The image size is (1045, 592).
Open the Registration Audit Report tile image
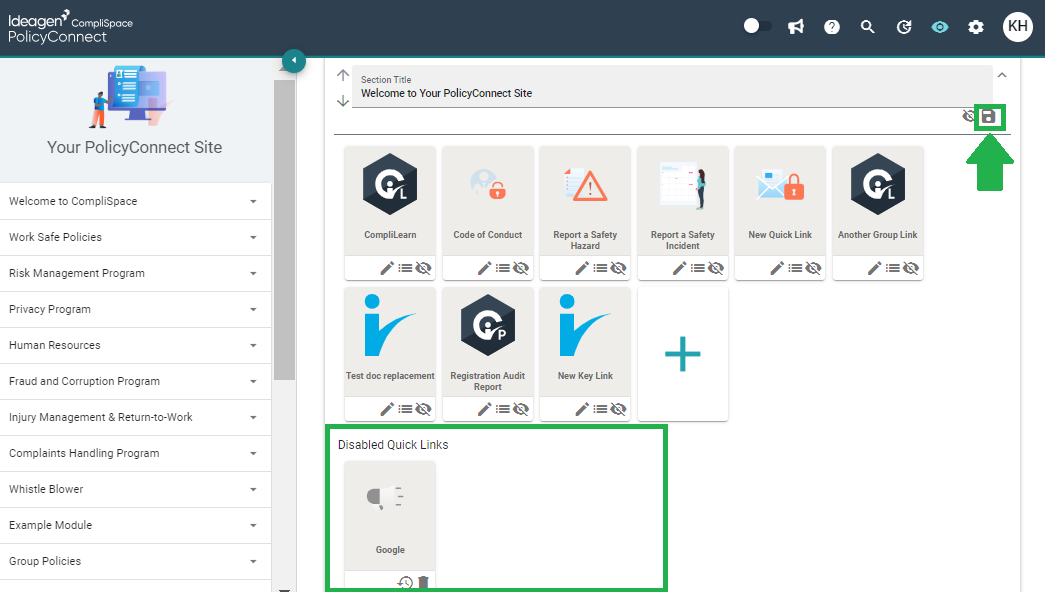click(488, 325)
